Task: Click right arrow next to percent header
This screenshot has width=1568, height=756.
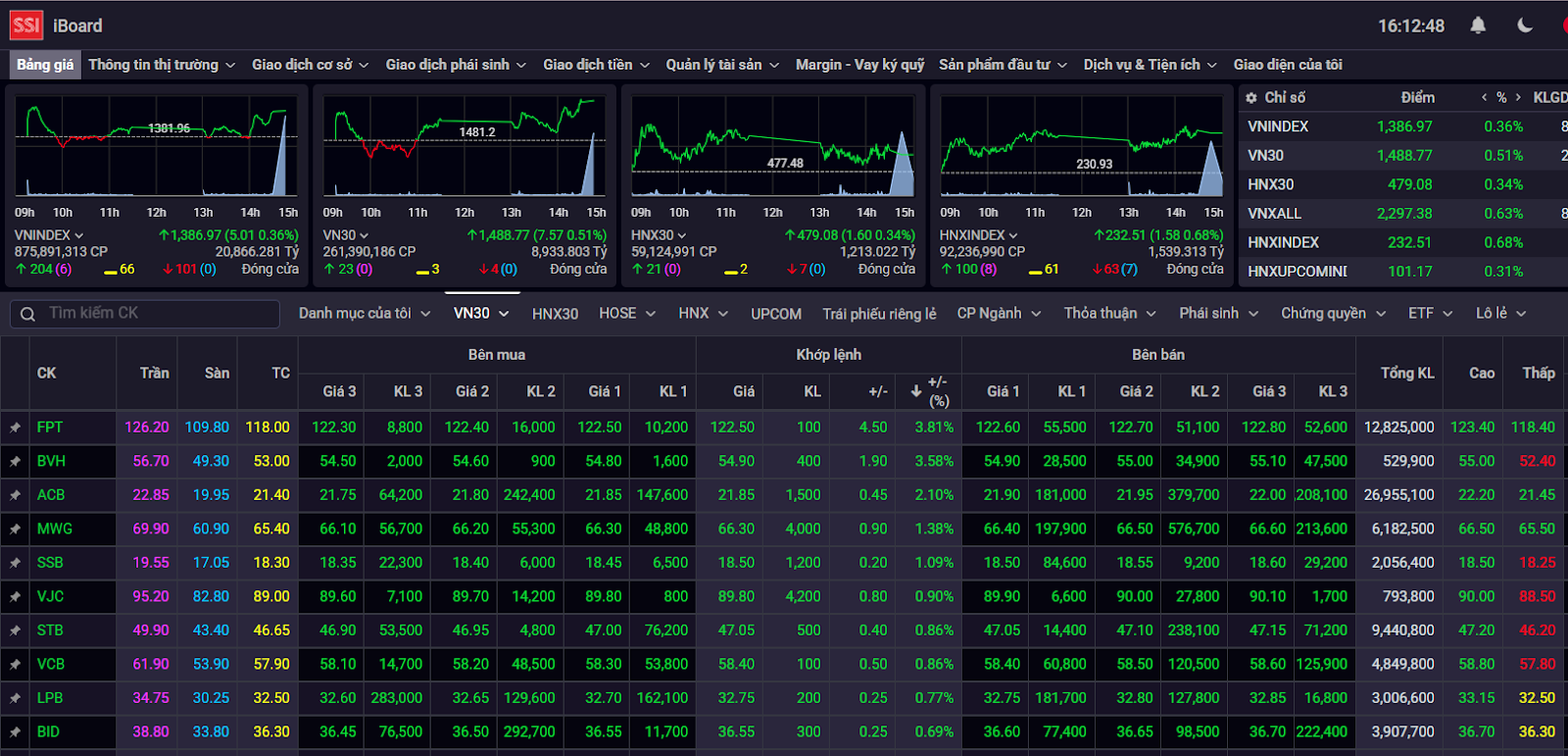Action: pyautogui.click(x=1519, y=97)
